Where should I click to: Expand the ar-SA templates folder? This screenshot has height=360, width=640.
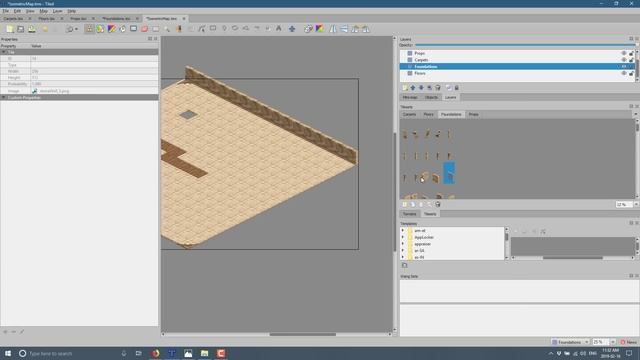[x=403, y=251]
